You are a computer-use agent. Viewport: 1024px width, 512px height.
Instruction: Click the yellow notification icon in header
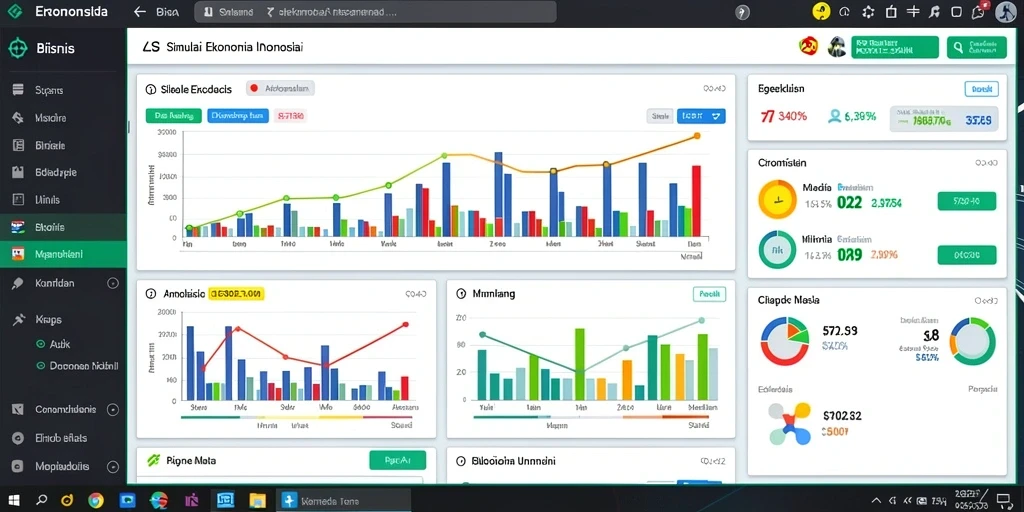coord(821,11)
